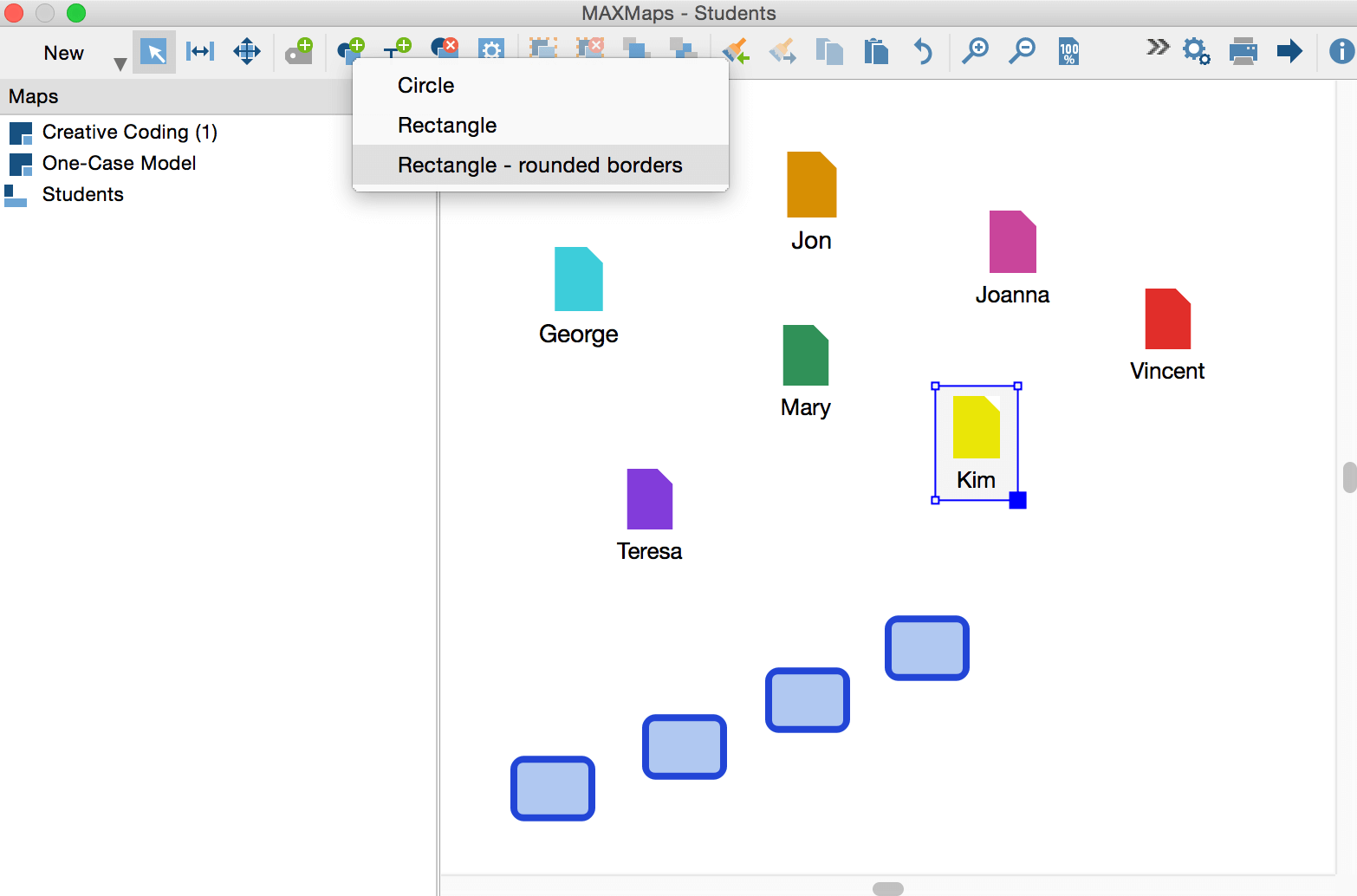Open the Creative Coding (1) map

click(130, 132)
